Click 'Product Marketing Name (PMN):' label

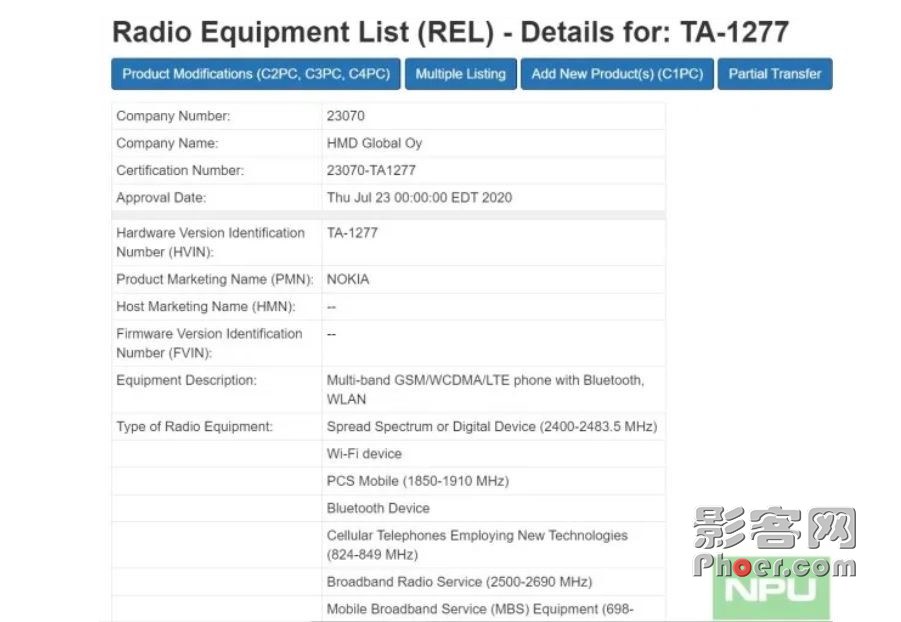point(215,279)
